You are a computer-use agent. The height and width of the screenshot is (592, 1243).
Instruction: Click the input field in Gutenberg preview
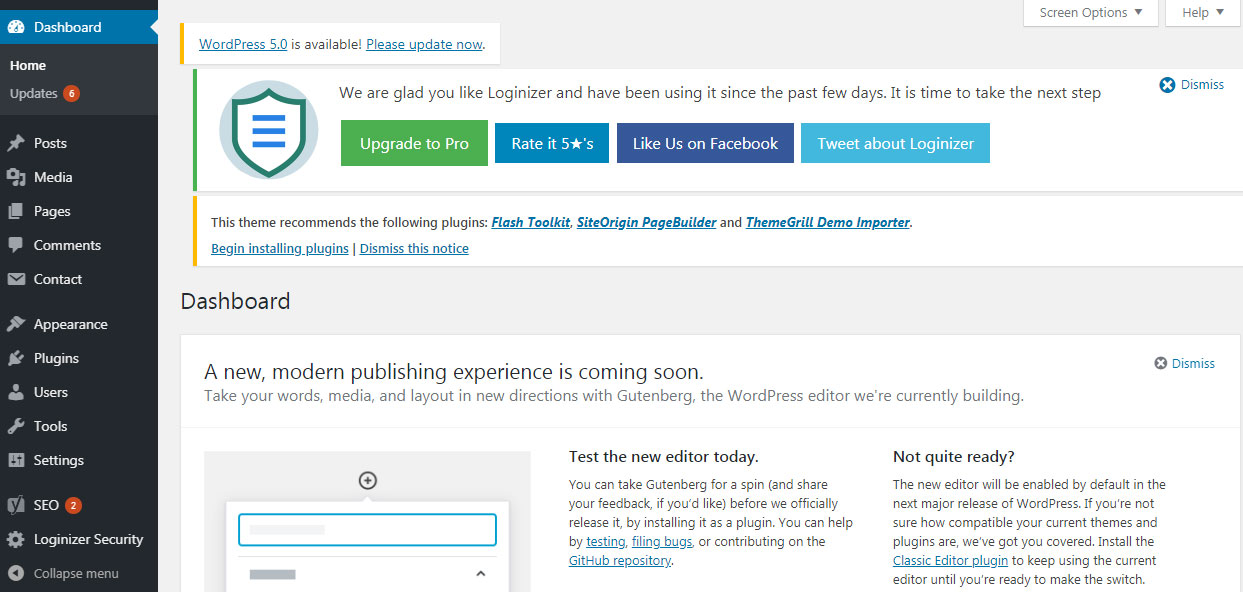(x=367, y=530)
